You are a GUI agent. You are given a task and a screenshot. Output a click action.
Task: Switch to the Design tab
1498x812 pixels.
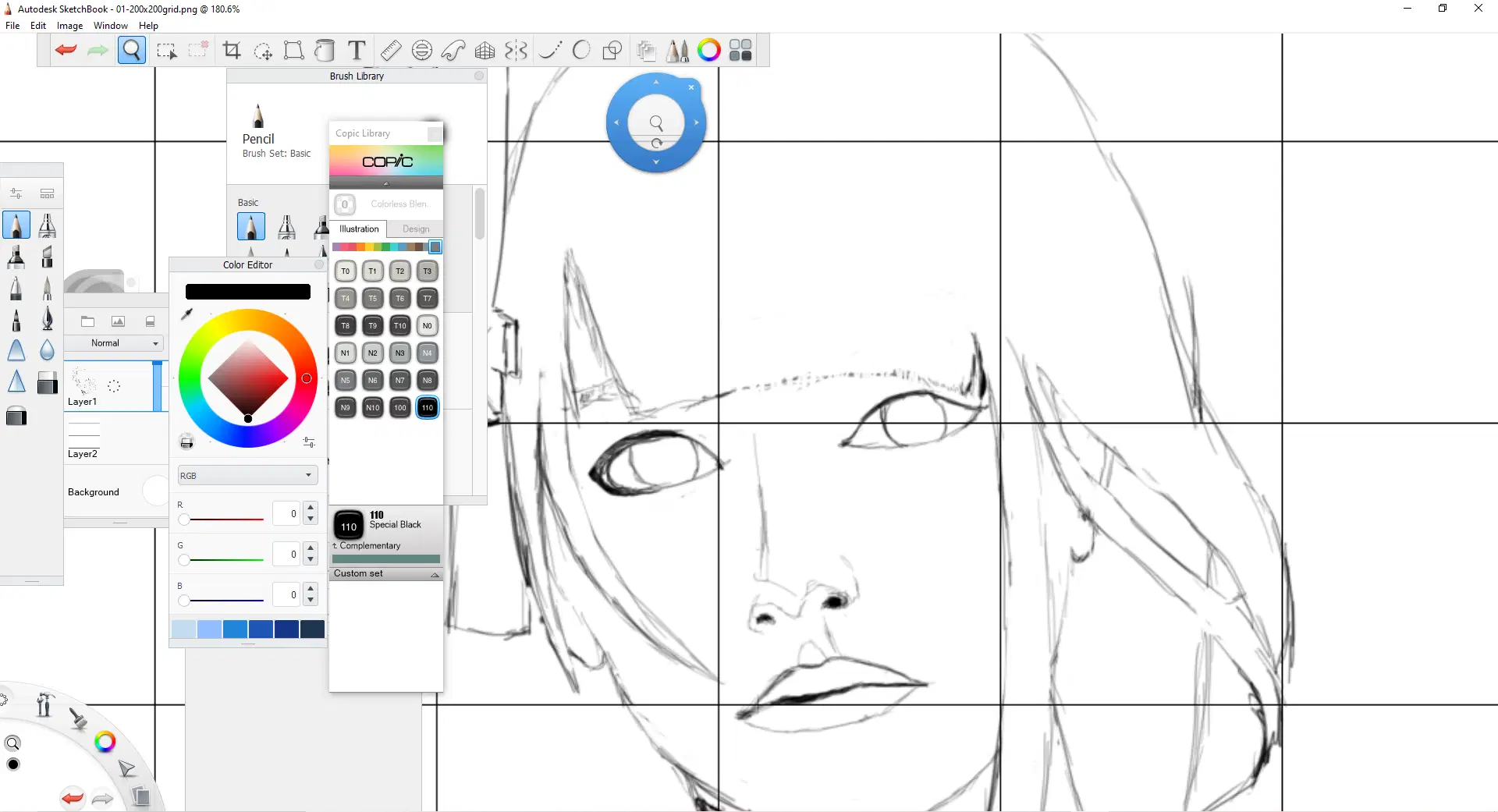[x=416, y=229]
